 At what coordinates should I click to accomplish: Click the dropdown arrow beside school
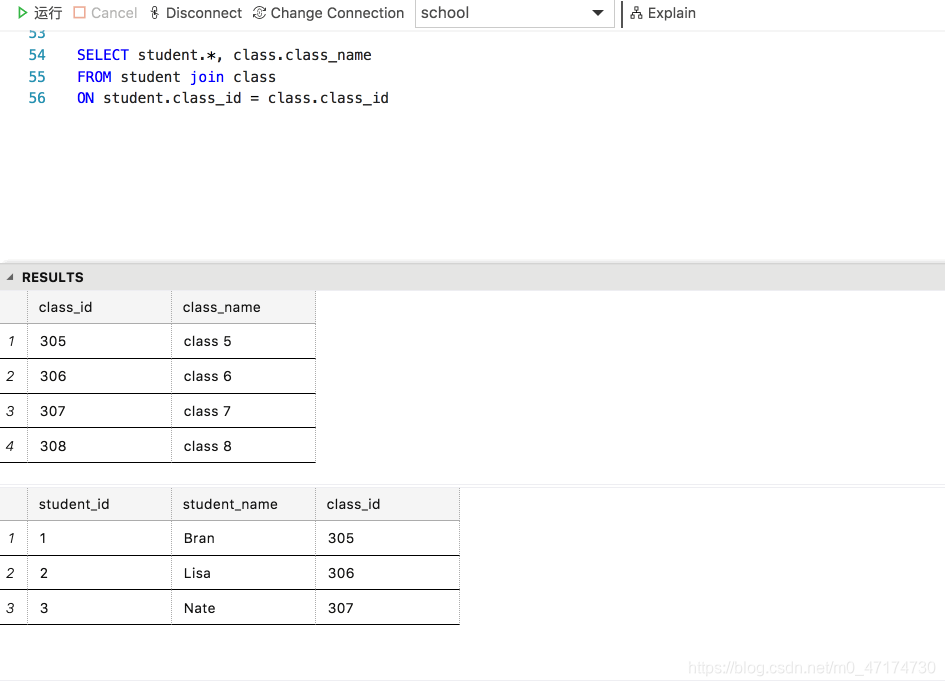(x=597, y=13)
